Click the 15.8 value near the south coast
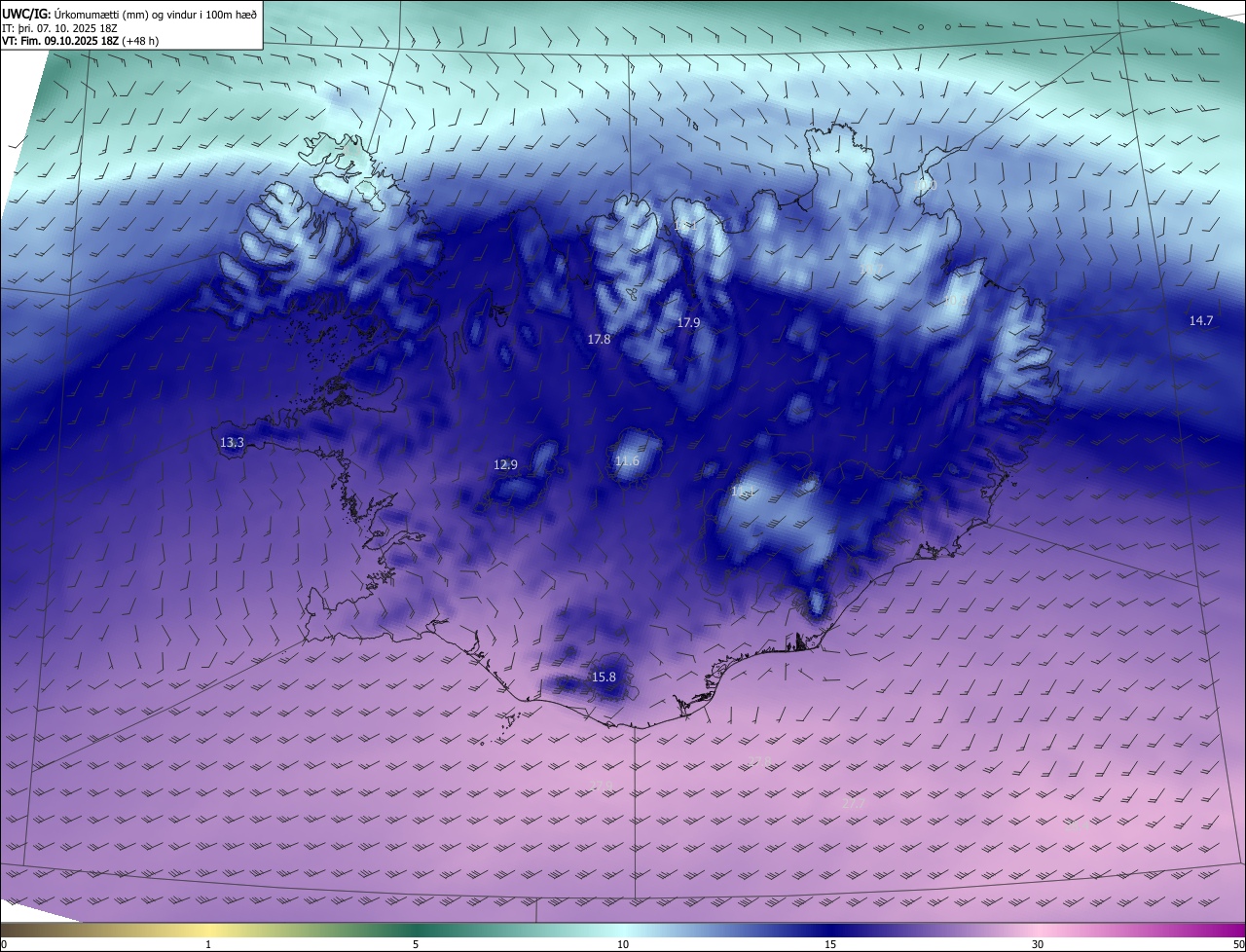The width and height of the screenshot is (1246, 952). (x=604, y=677)
